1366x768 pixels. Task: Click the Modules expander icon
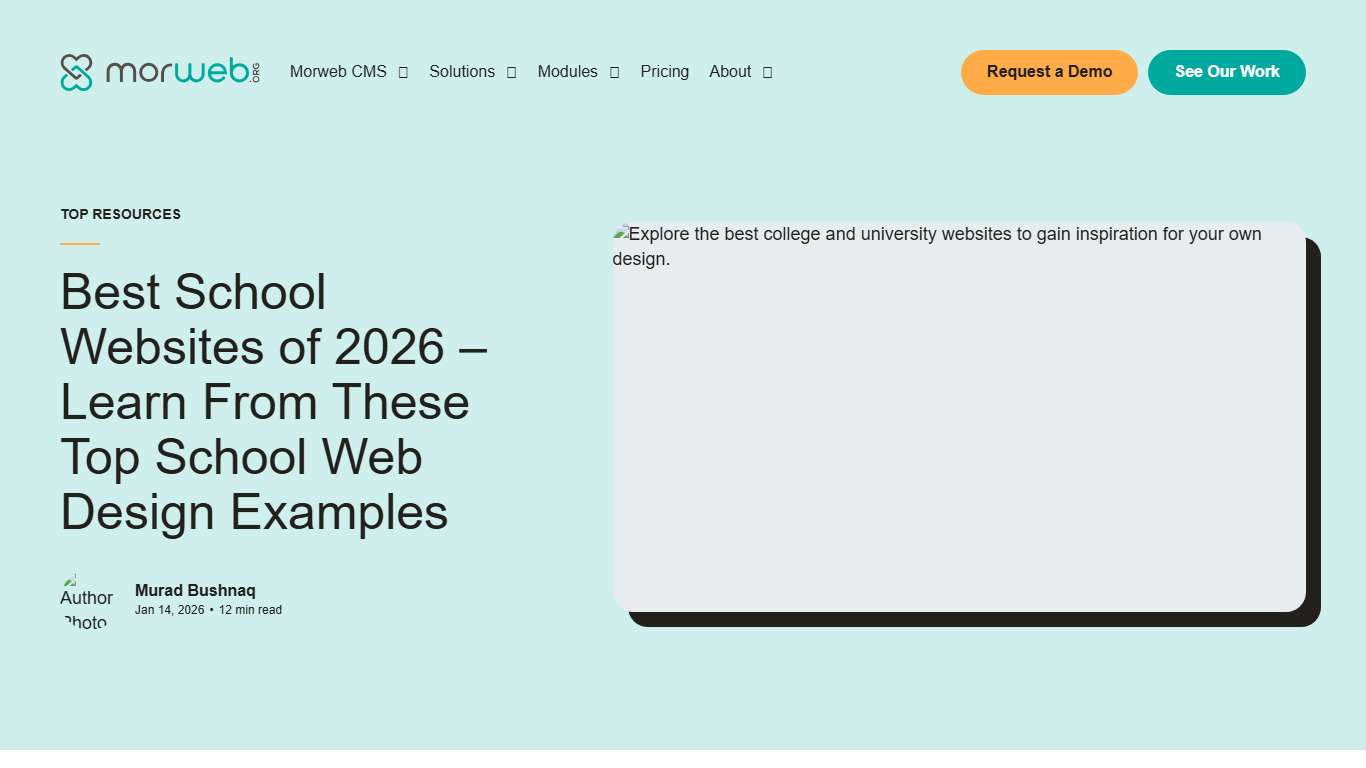point(613,72)
